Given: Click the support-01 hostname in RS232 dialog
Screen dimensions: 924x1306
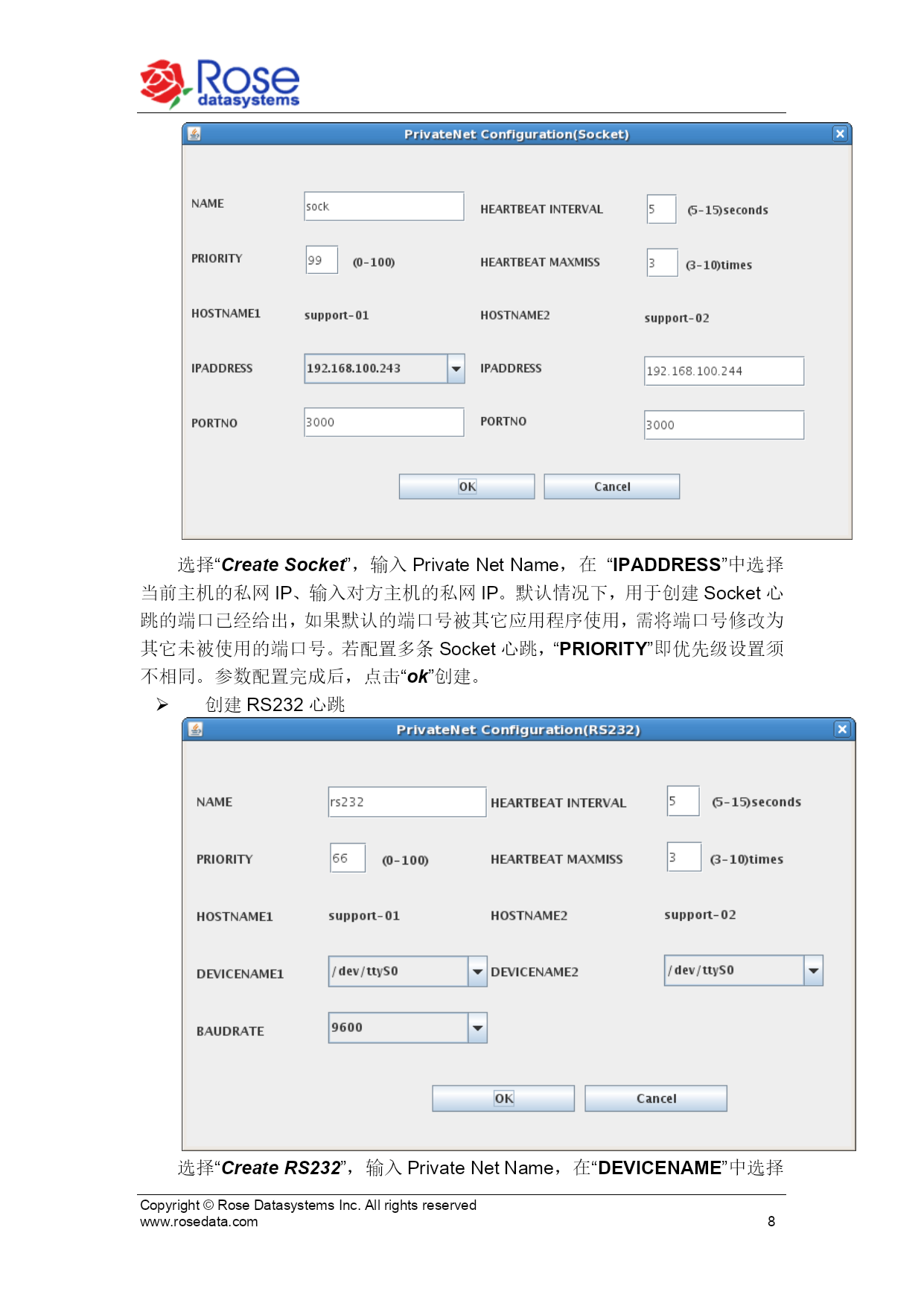Looking at the screenshot, I should click(364, 916).
